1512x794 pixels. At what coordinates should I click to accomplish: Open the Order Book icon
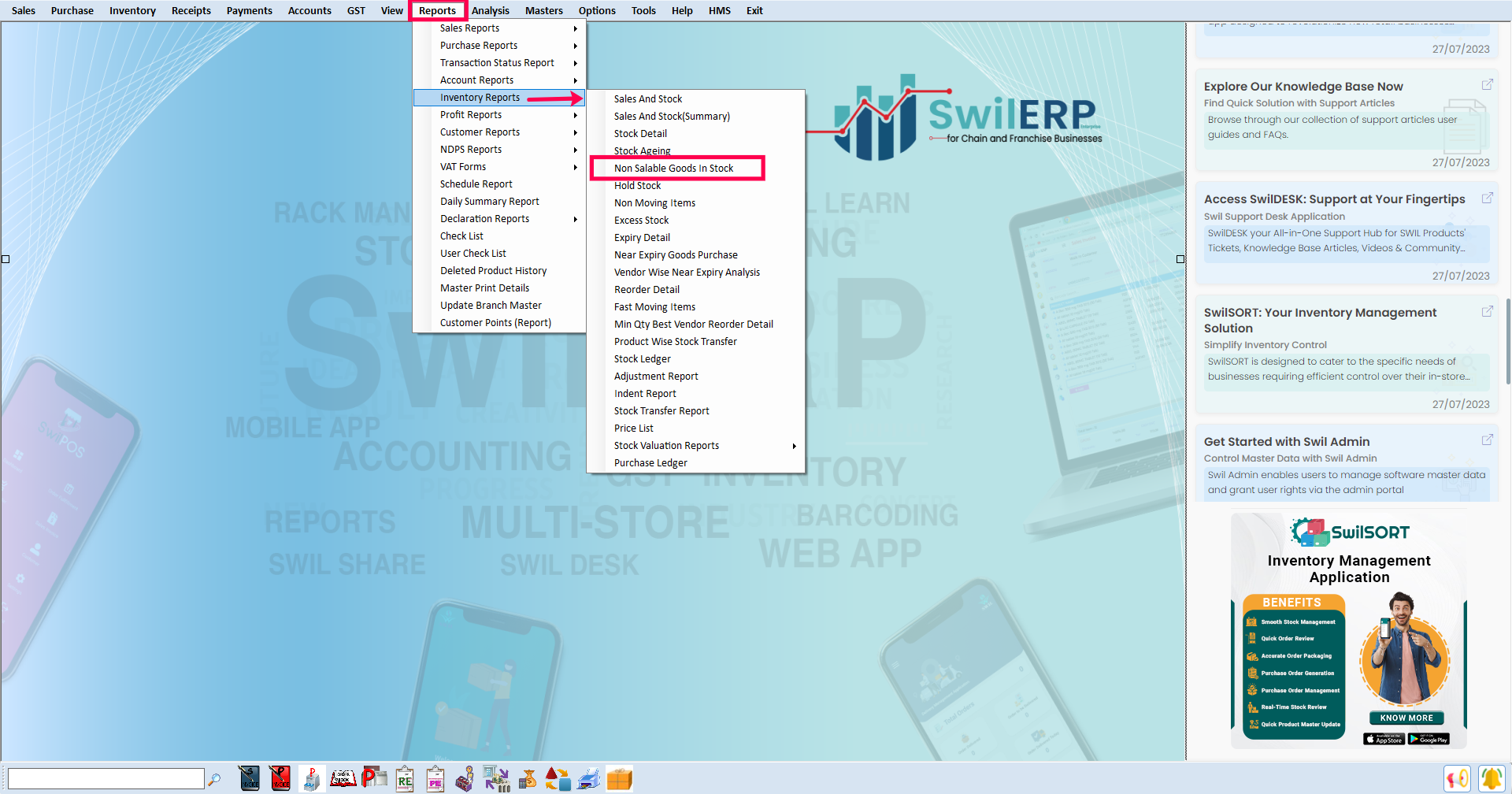[x=343, y=778]
